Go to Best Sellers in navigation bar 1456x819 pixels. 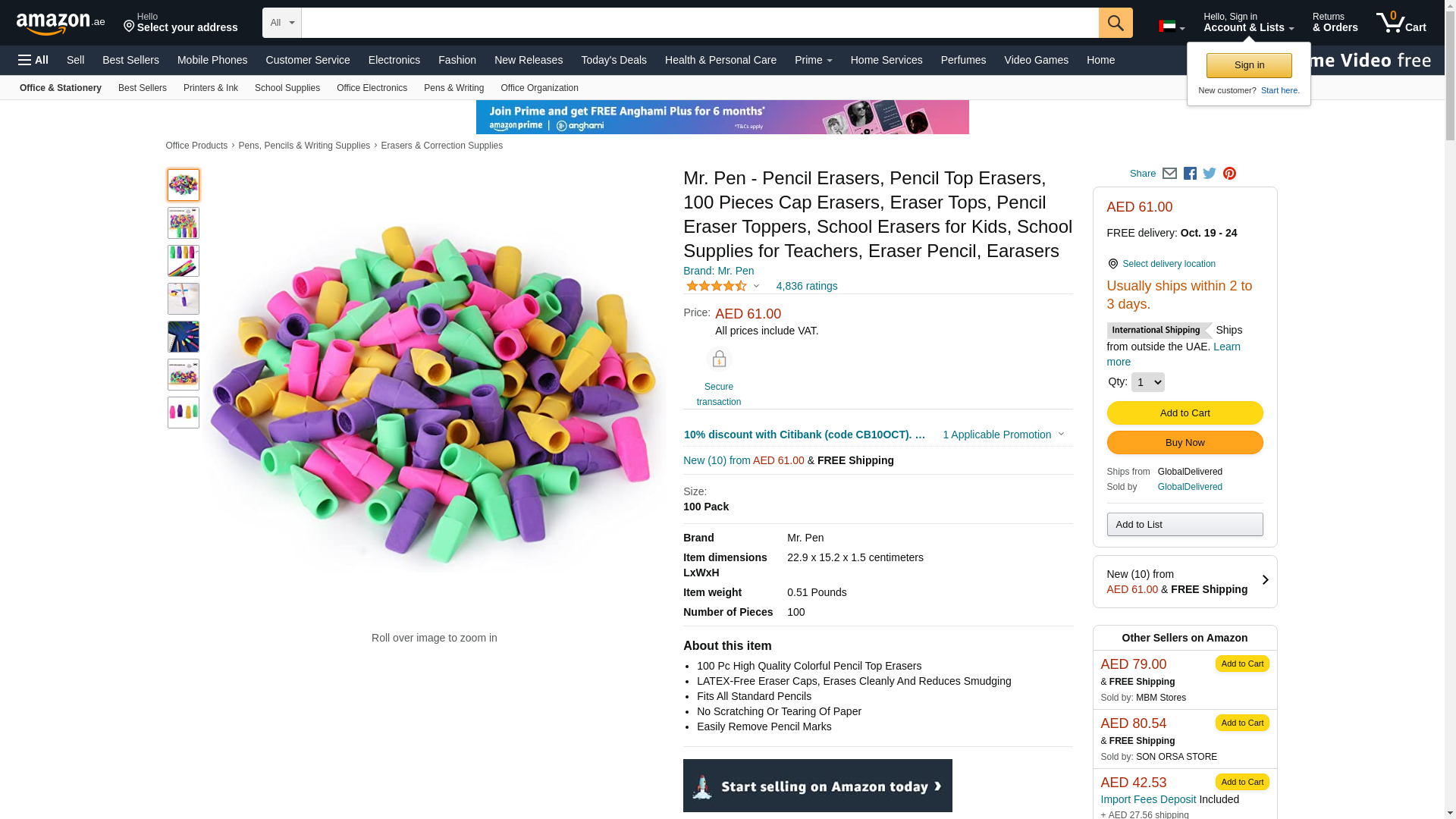pos(130,60)
